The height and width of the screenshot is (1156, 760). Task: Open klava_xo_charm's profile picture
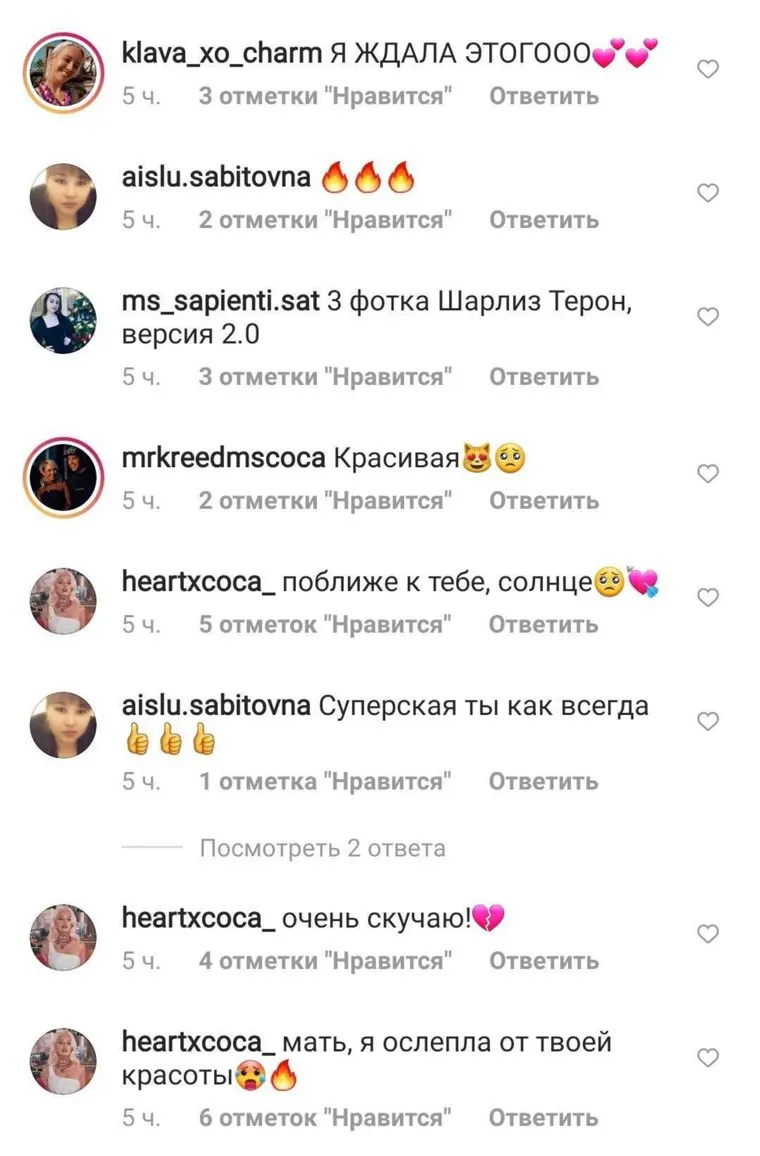[x=63, y=72]
